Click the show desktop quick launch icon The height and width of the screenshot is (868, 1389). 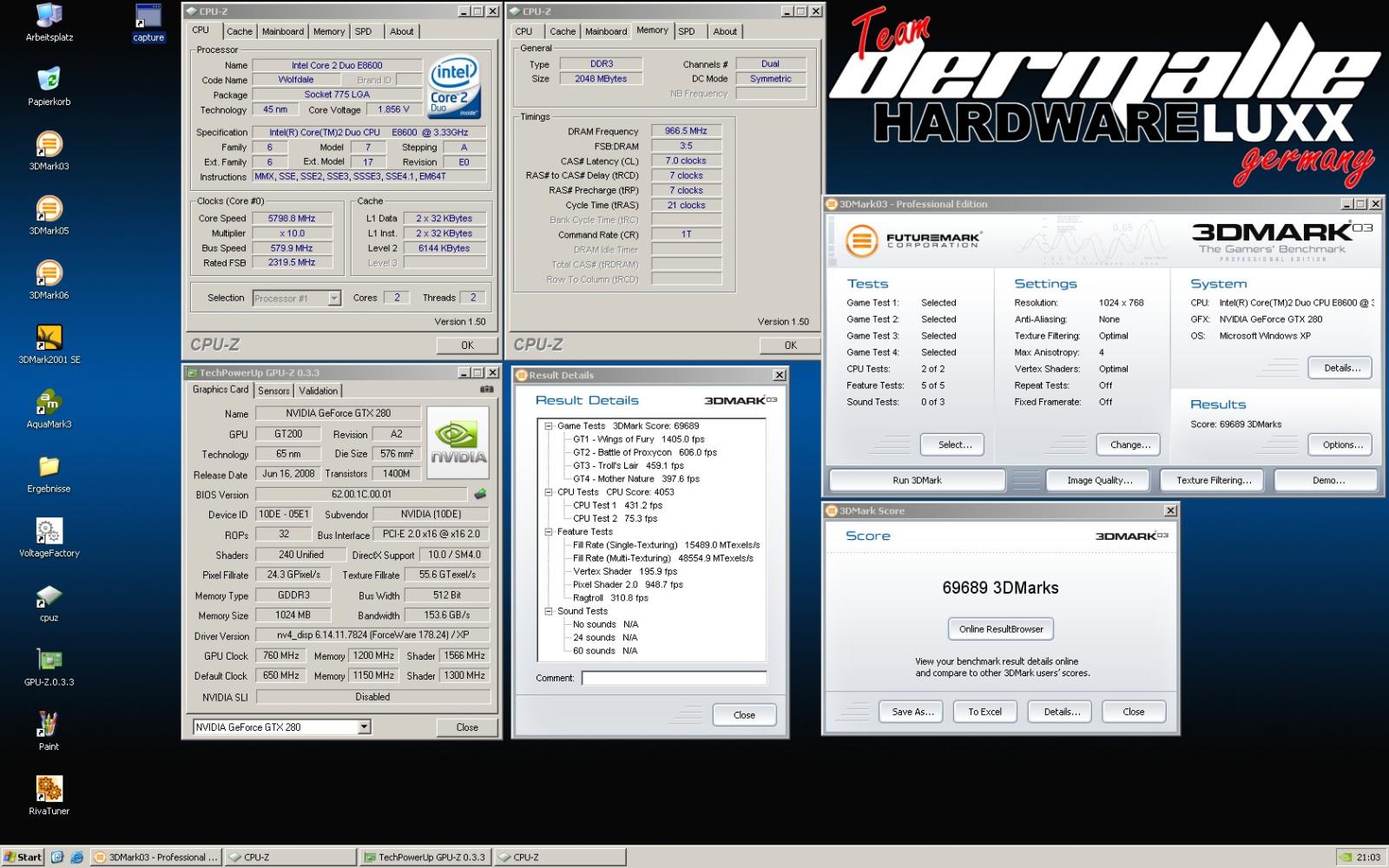[x=57, y=857]
